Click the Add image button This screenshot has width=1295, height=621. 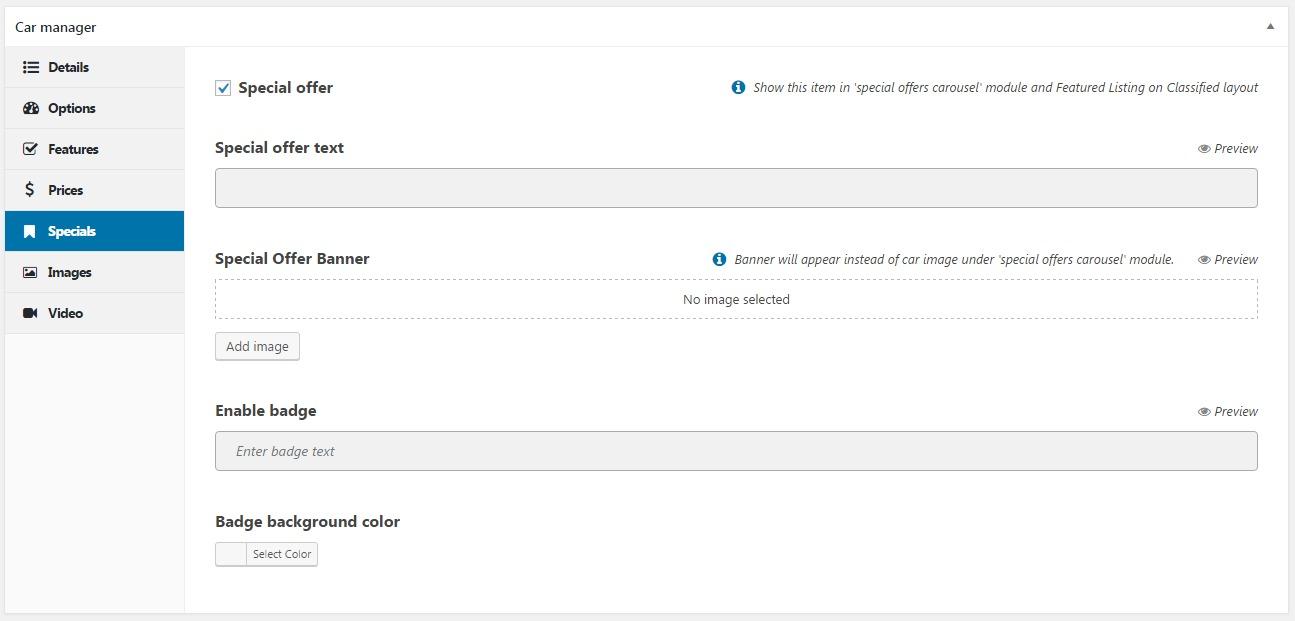(x=257, y=346)
